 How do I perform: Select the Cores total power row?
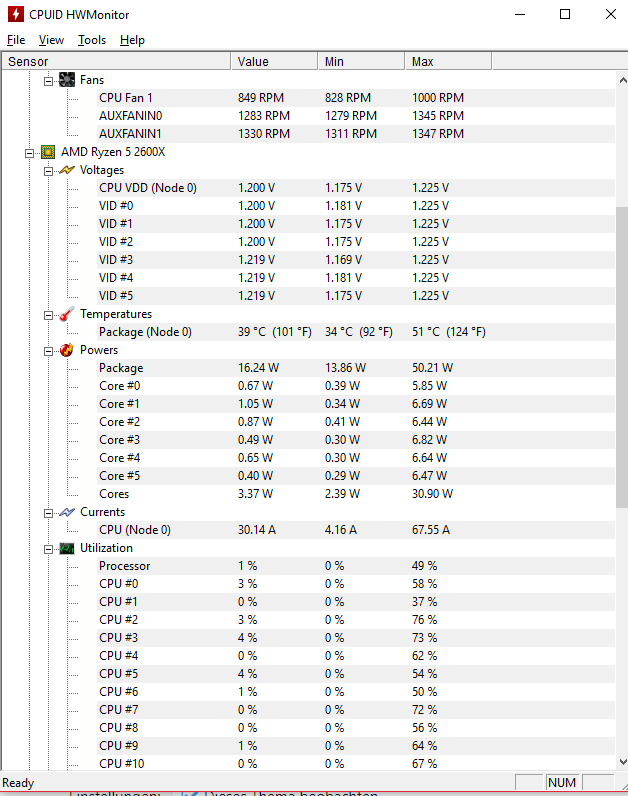(356, 494)
